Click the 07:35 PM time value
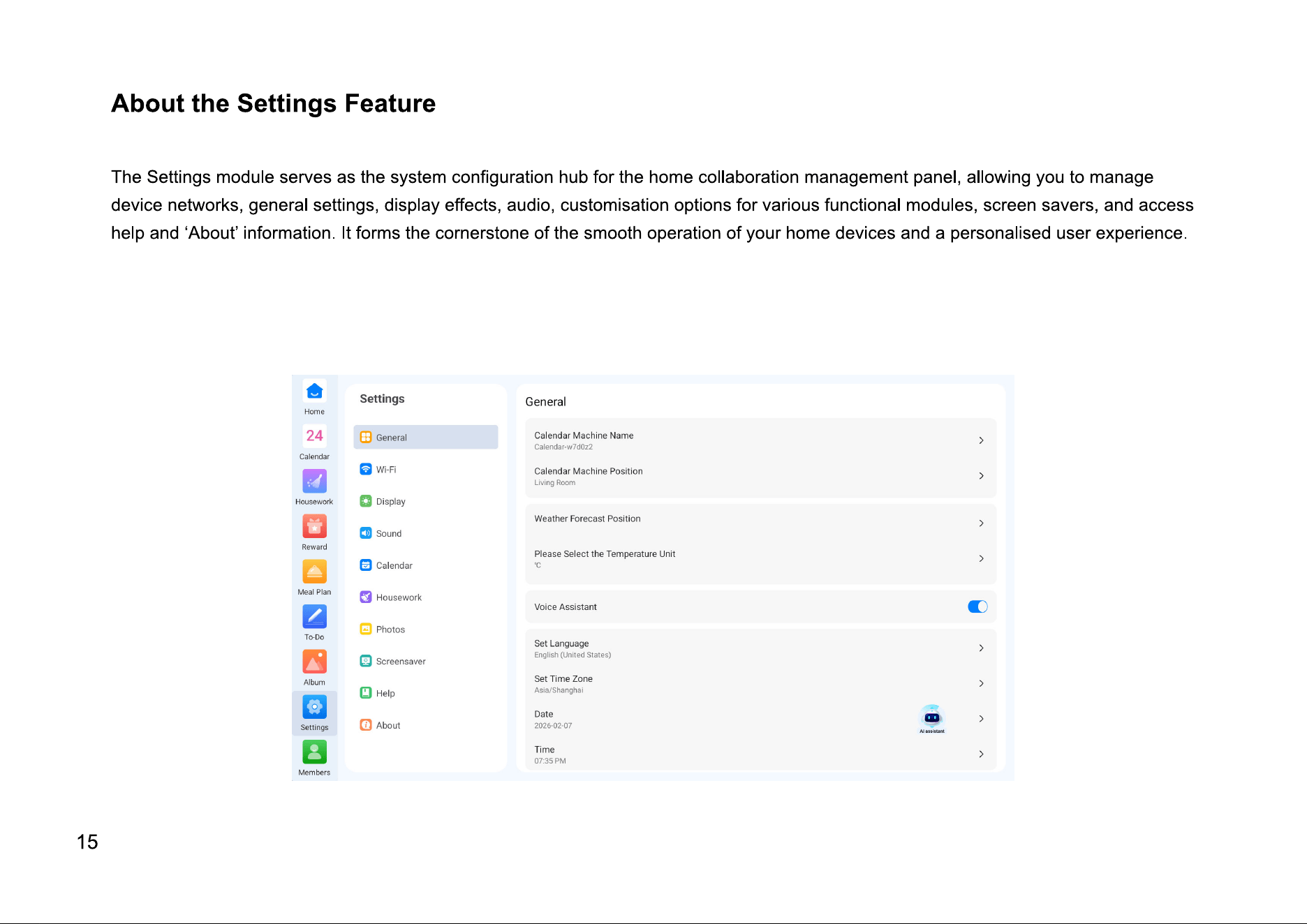Screen dimensions: 1307x924 [x=550, y=761]
